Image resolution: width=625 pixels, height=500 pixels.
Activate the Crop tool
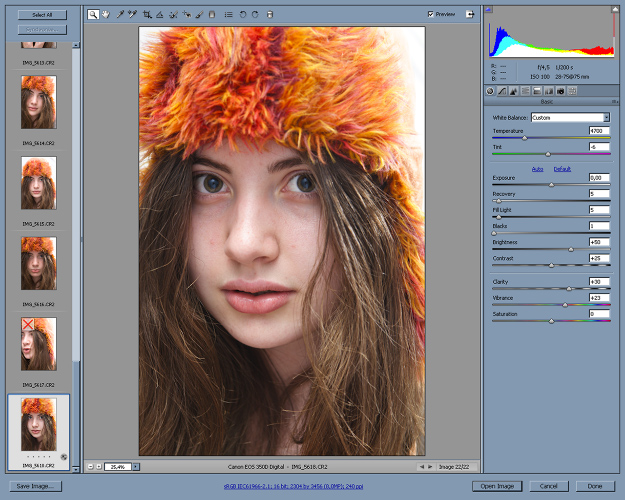[148, 15]
